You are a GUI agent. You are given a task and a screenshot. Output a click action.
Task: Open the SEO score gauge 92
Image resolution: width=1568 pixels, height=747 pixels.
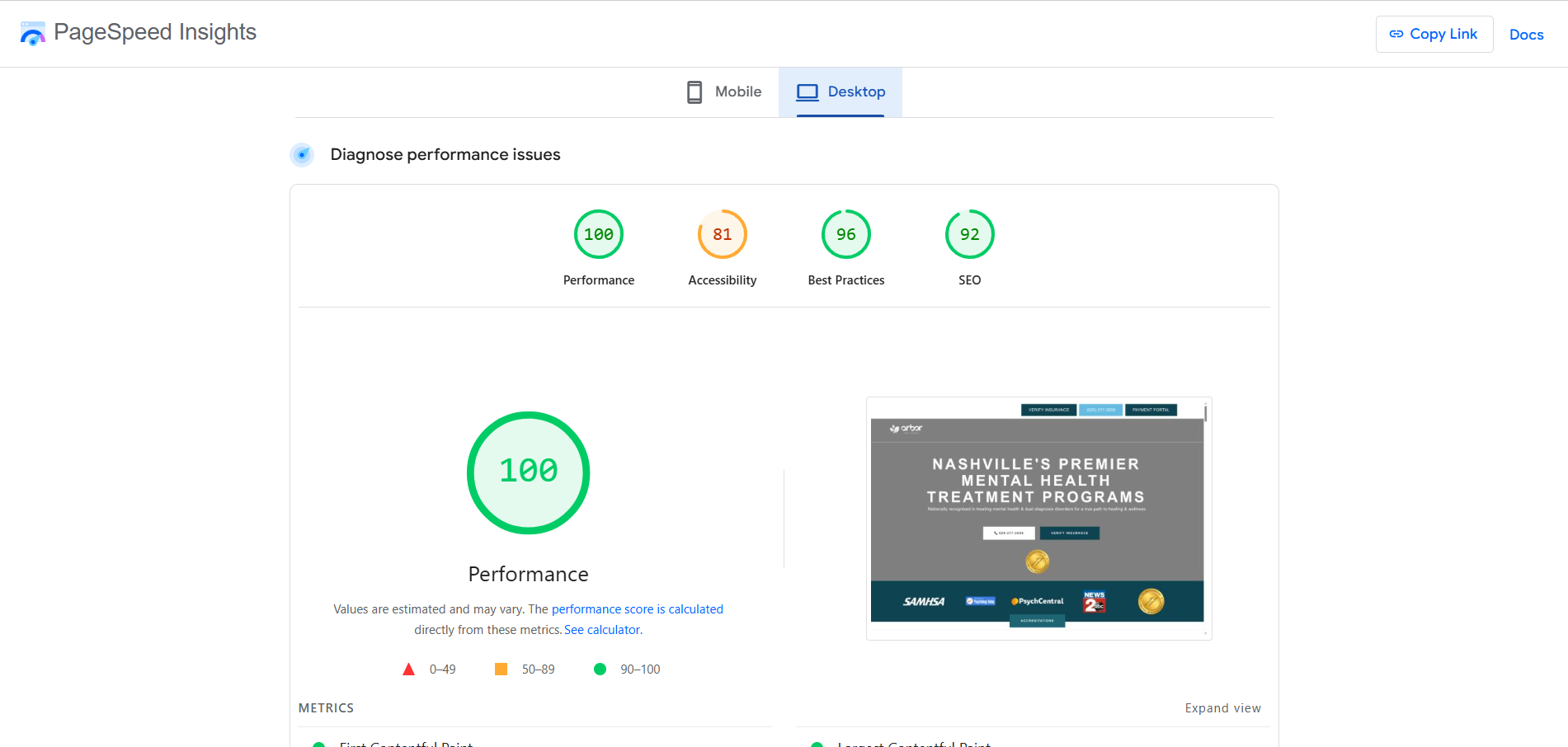point(969,234)
